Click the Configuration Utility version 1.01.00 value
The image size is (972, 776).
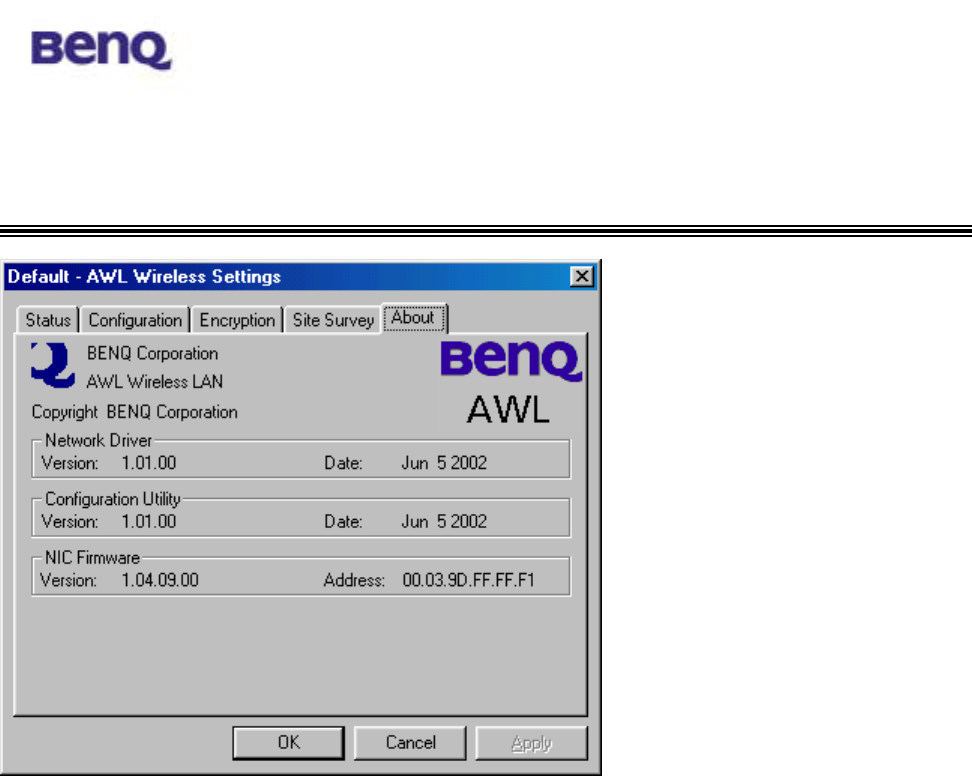pos(149,521)
